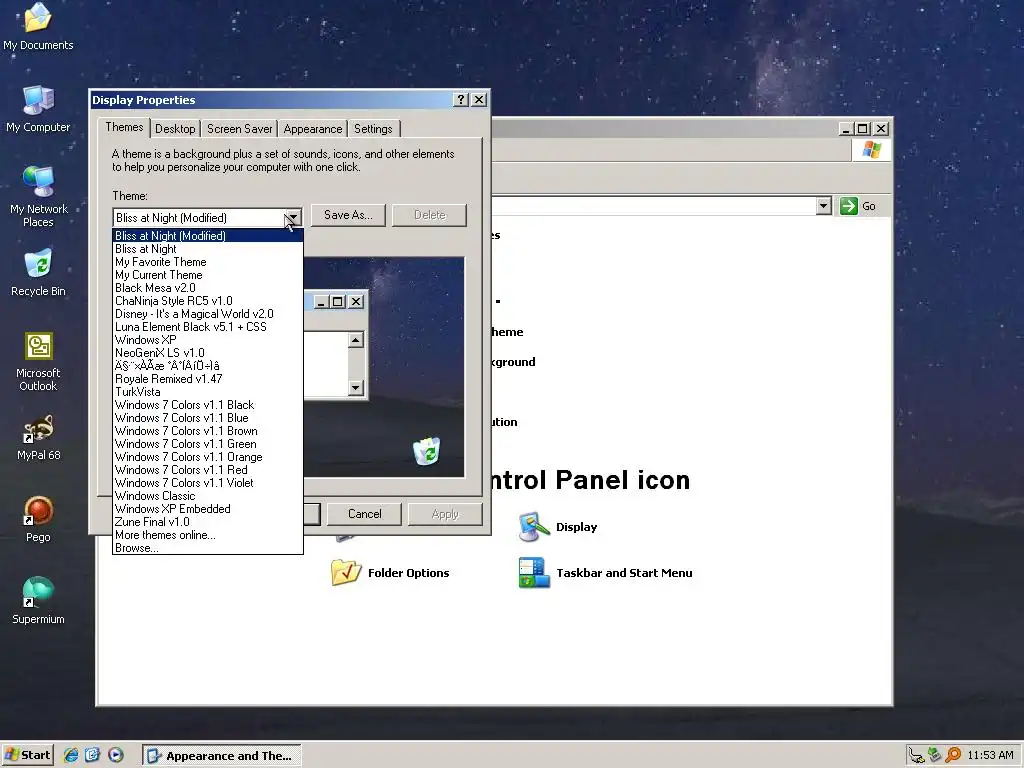1024x768 pixels.
Task: Click Outlook Express quick launch icon
Action: coord(92,755)
